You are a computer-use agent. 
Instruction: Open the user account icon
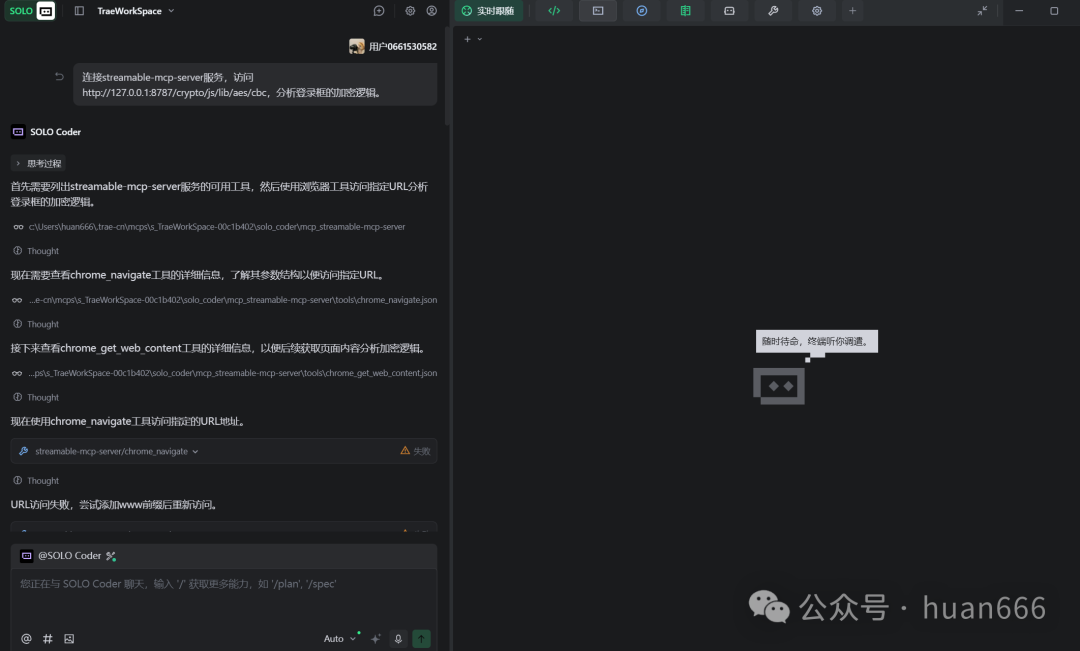point(431,11)
